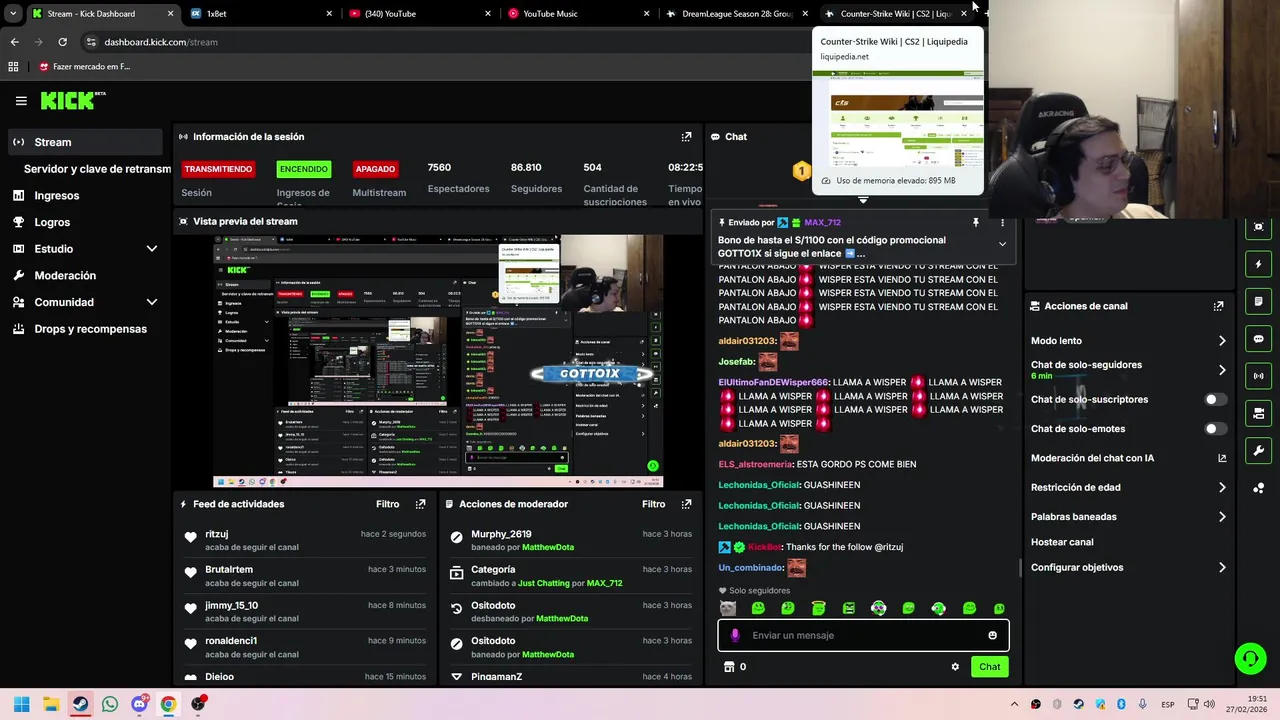Screen dimensions: 1280x720
Task: Click the stream preview thumbnail
Action: 438,362
